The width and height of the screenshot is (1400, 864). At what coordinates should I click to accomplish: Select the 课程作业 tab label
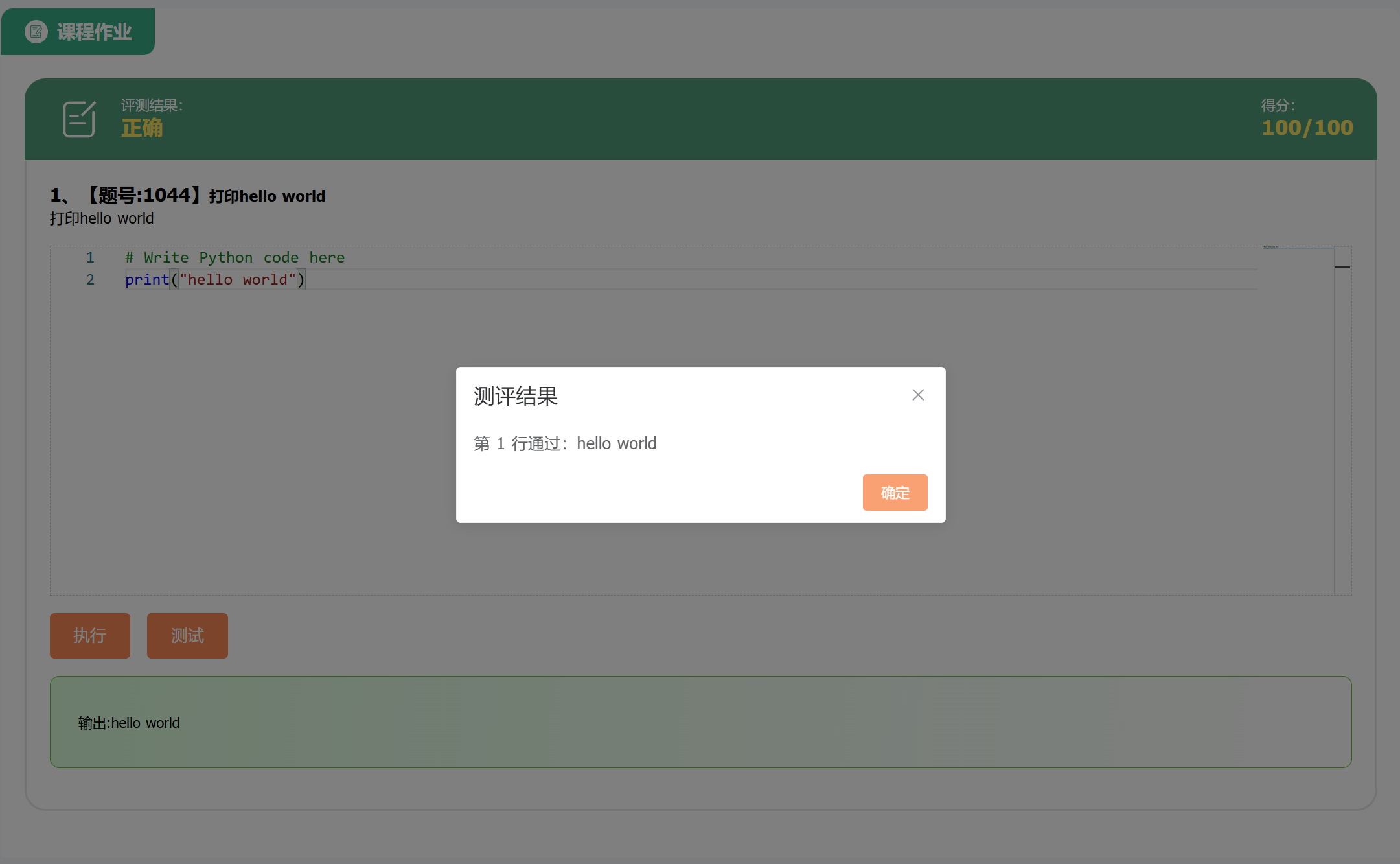coord(94,32)
